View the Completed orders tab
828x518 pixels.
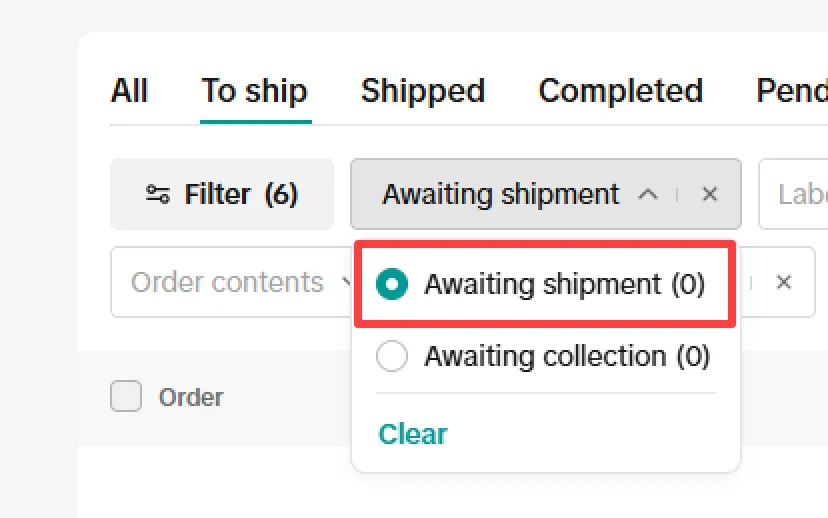(x=620, y=91)
